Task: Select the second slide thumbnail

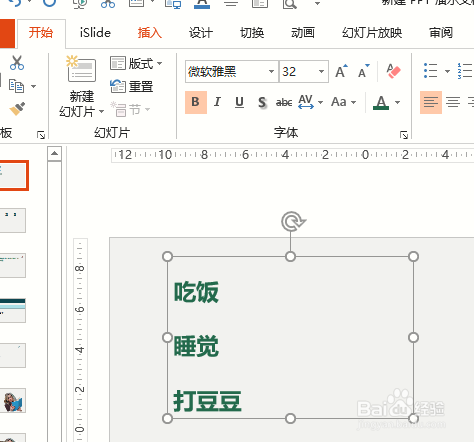Action: [13, 220]
